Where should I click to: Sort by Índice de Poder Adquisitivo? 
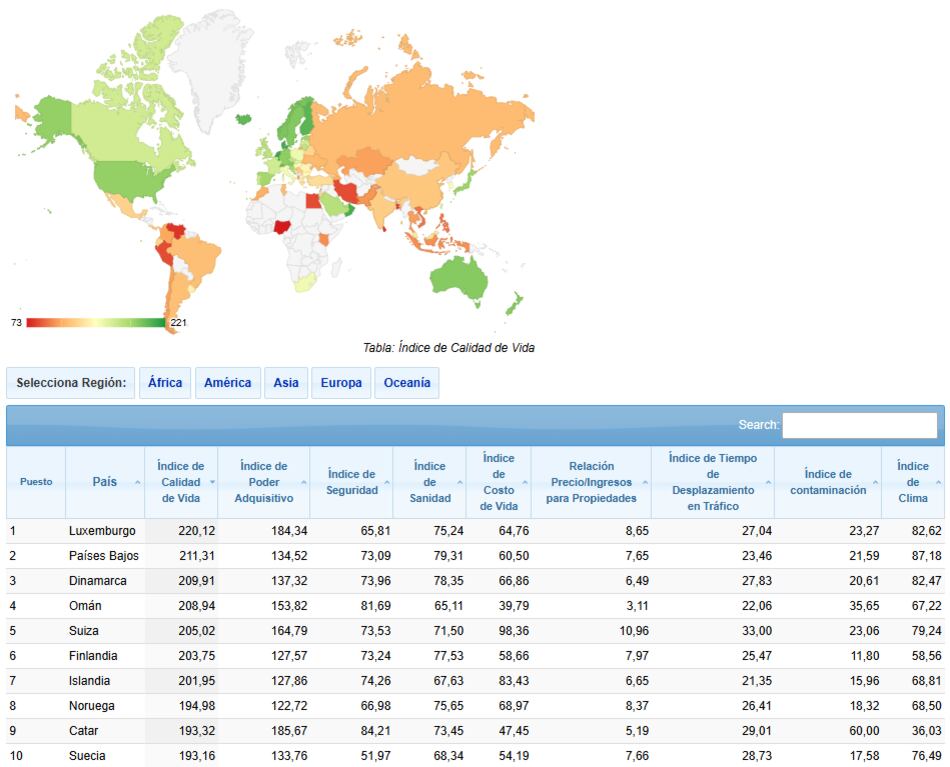[x=264, y=482]
